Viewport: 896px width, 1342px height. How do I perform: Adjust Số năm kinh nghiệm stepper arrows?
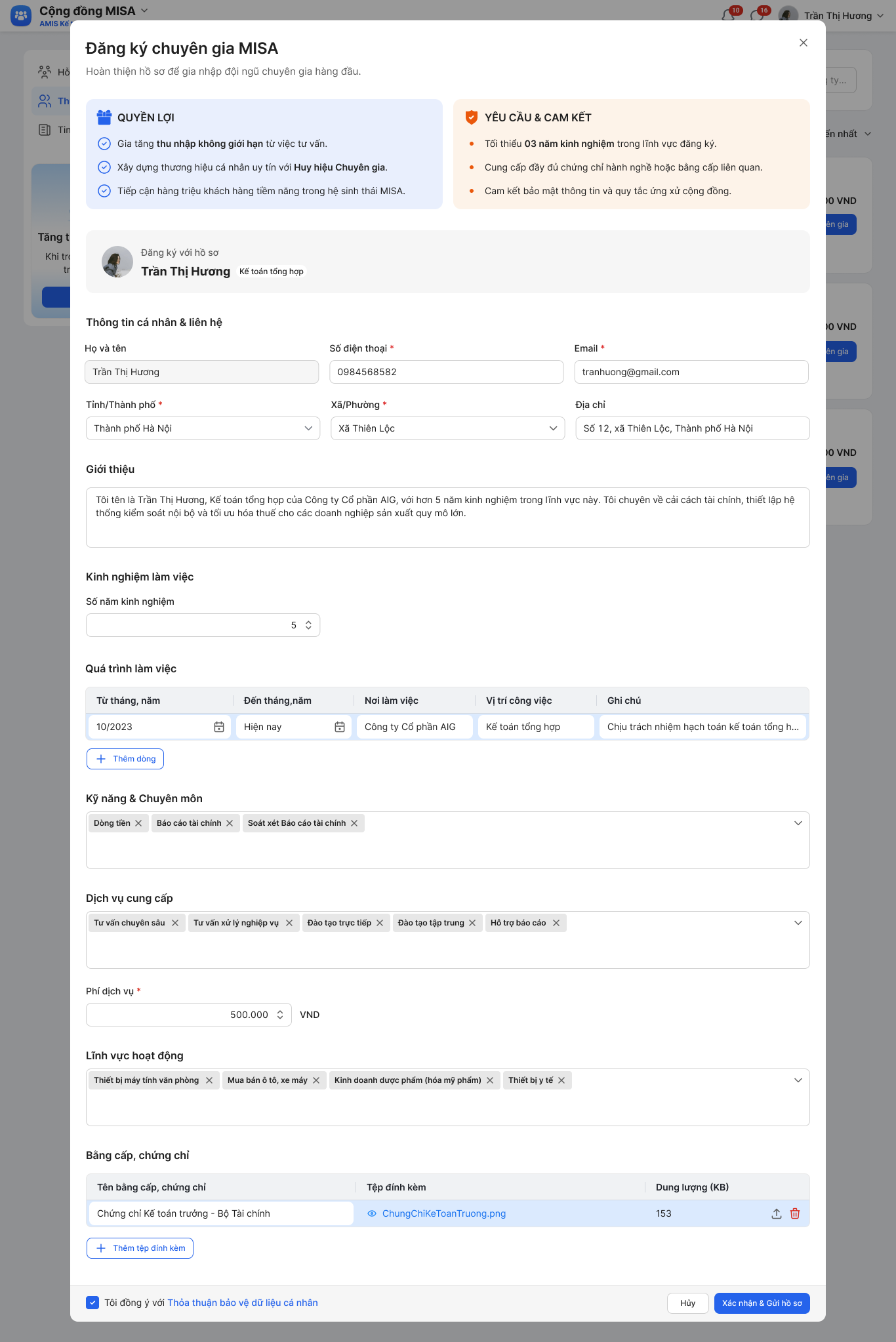[x=308, y=625]
